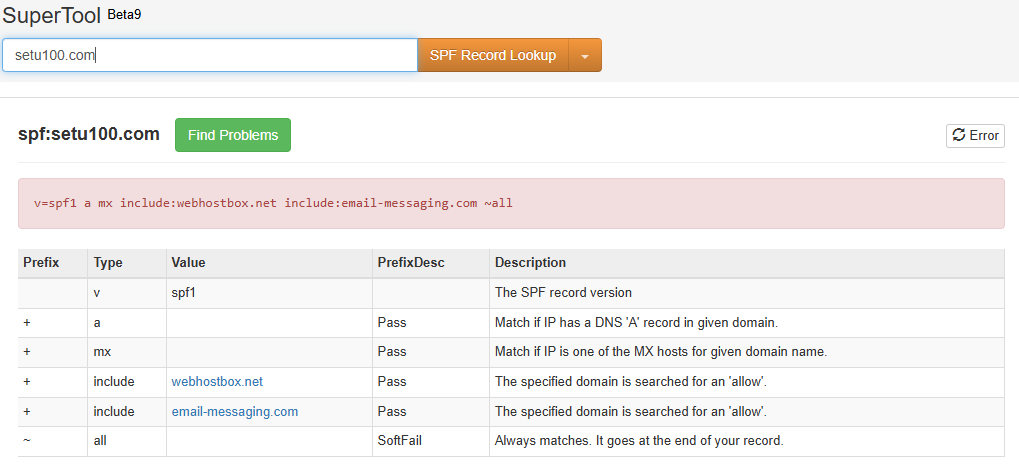Click the SoftFail cell in the table
Image resolution: width=1019 pixels, height=471 pixels.
(x=402, y=440)
